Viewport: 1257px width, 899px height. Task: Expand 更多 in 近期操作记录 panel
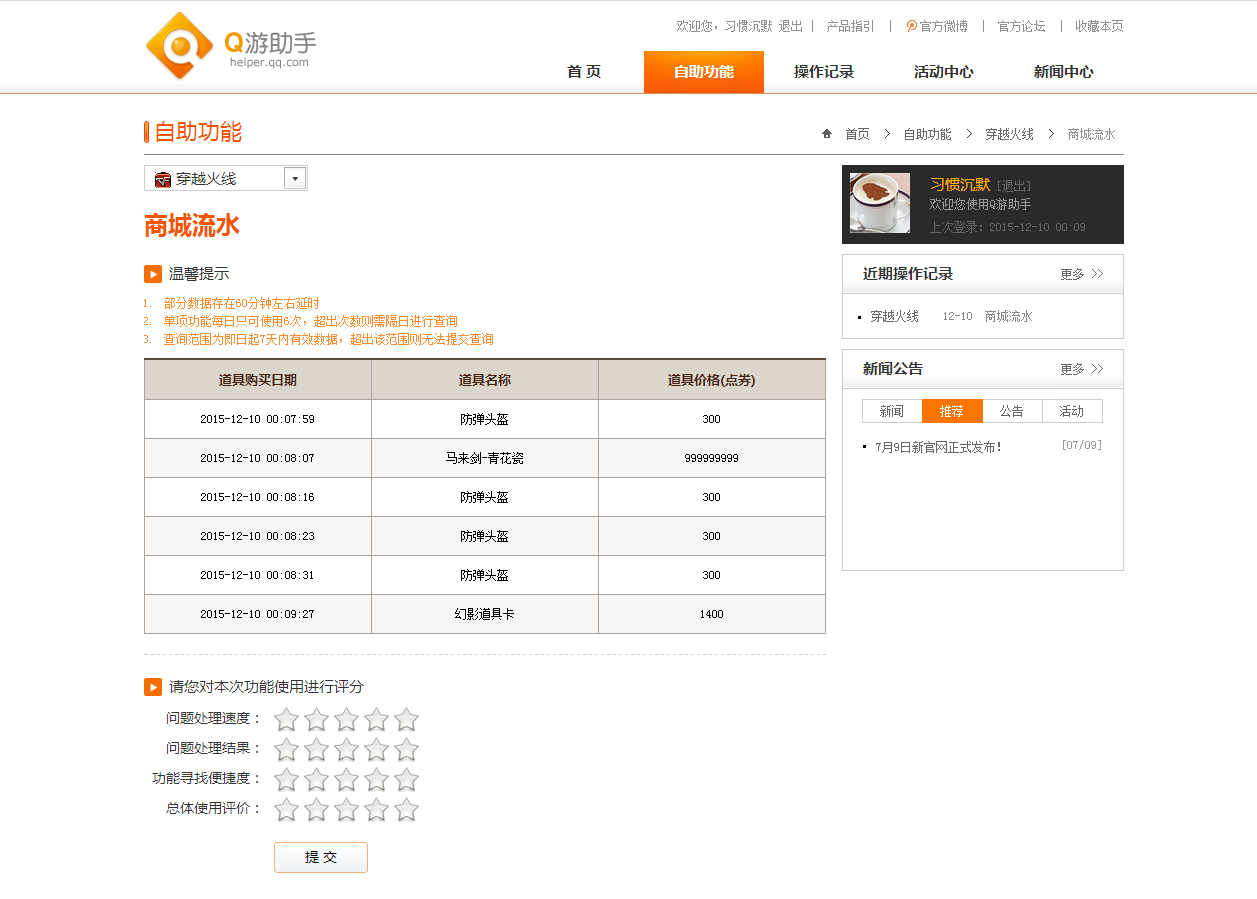pyautogui.click(x=1082, y=274)
